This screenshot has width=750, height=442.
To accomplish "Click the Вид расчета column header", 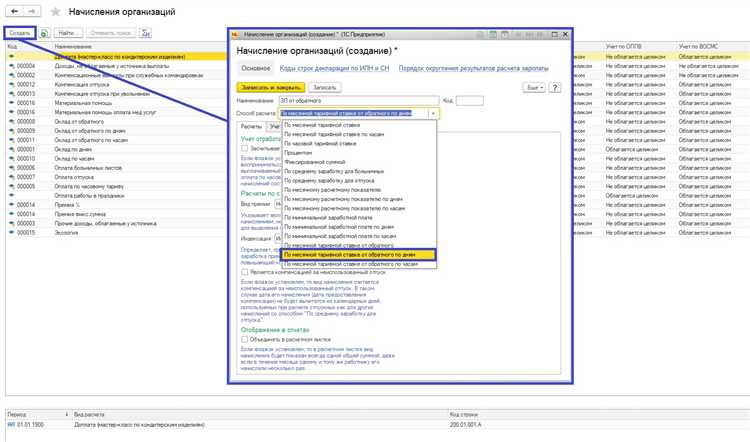I will click(89, 415).
